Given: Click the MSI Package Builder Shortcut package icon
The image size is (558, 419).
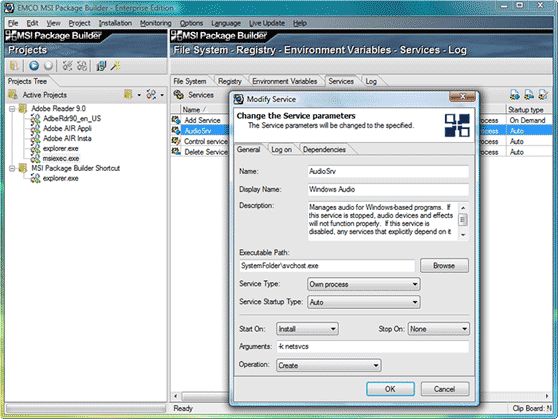Looking at the screenshot, I should pyautogui.click(x=23, y=168).
